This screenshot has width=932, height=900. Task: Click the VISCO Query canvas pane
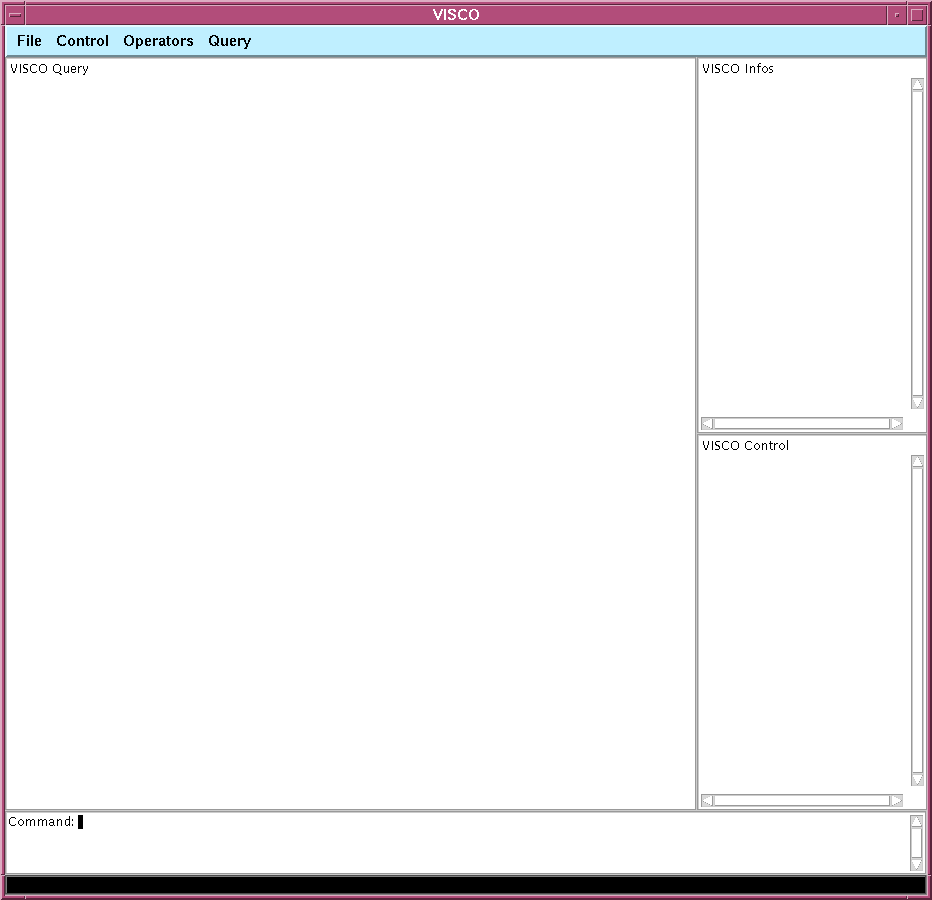coord(351,434)
